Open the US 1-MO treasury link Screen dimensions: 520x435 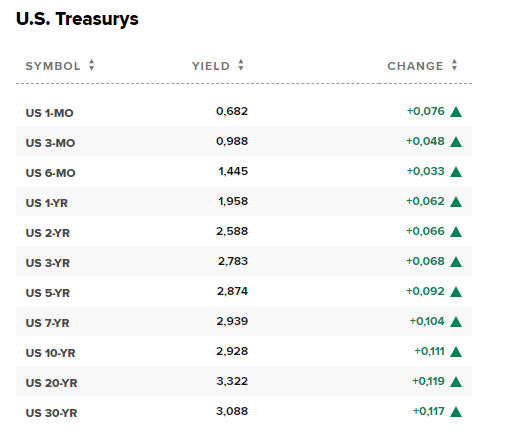(x=50, y=113)
